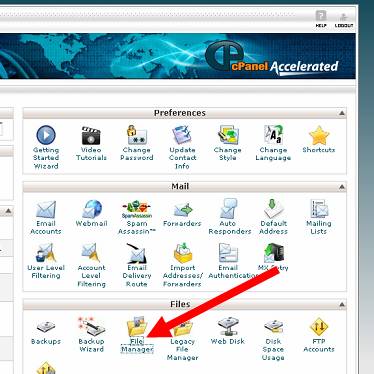Open the Change Password icon
Viewport: 374px width, 374px height.
point(137,135)
